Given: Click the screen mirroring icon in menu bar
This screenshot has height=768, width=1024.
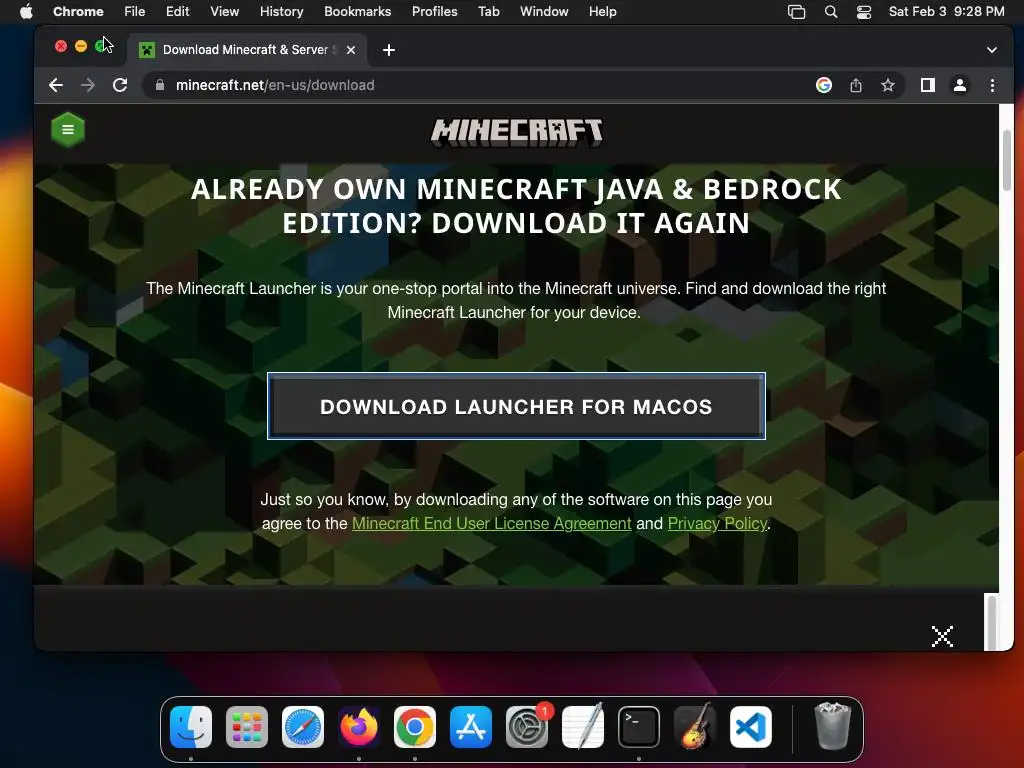Looking at the screenshot, I should (x=797, y=12).
